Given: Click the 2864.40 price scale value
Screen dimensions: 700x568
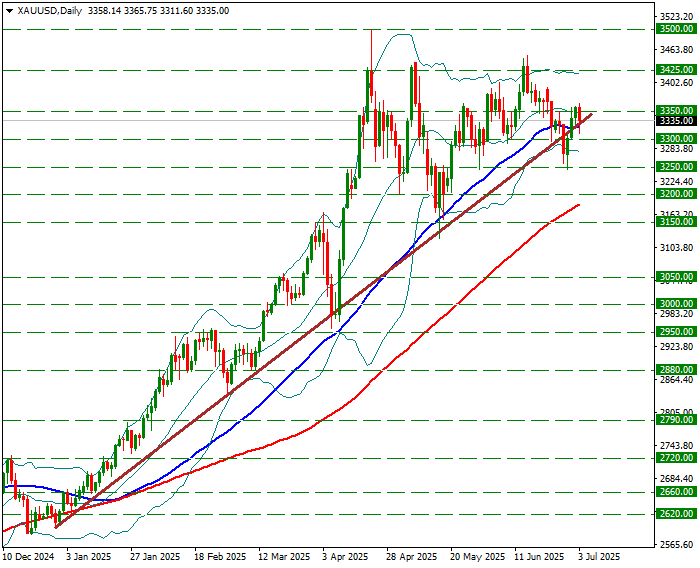Looking at the screenshot, I should [676, 380].
